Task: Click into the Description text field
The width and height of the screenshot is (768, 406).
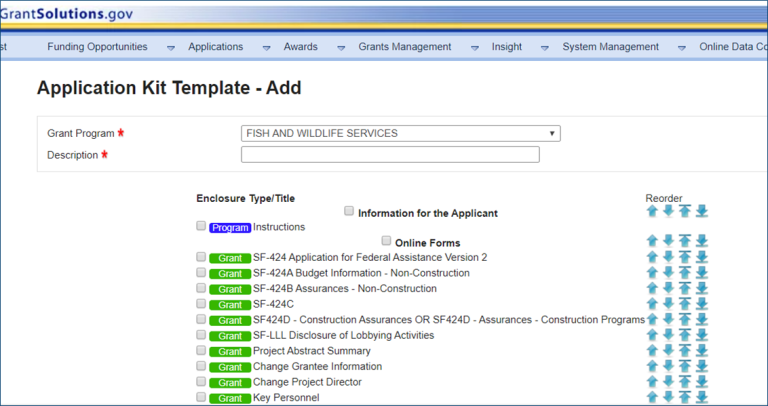Action: 390,155
